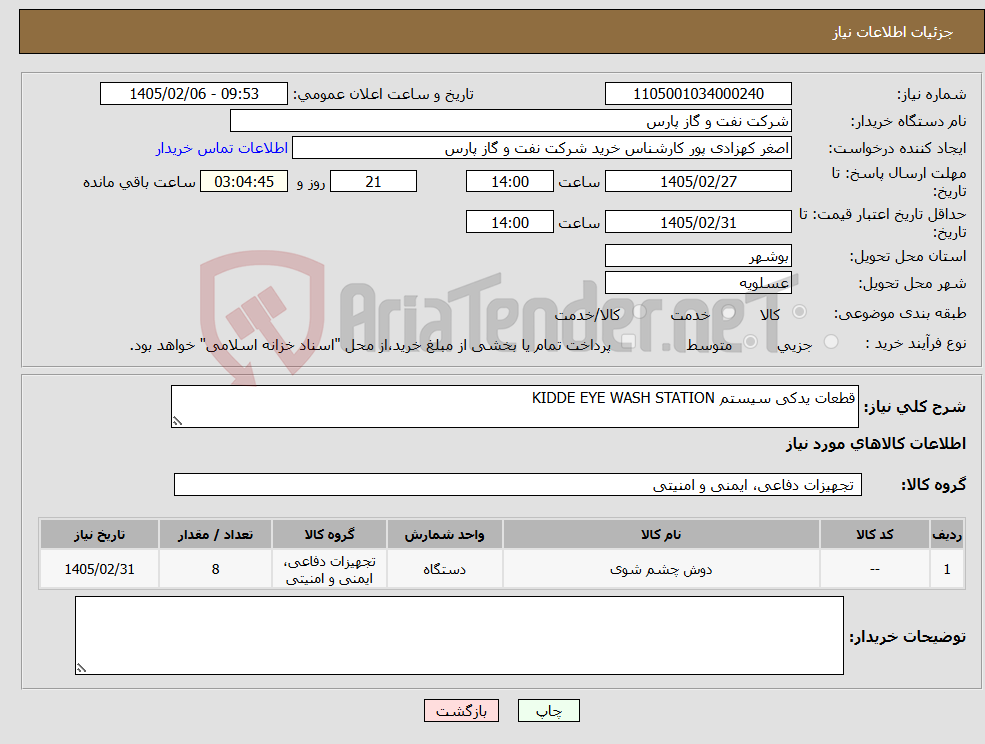Click item name cell دوش چشم شوی
Image resolution: width=985 pixels, height=744 pixels.
pos(661,569)
